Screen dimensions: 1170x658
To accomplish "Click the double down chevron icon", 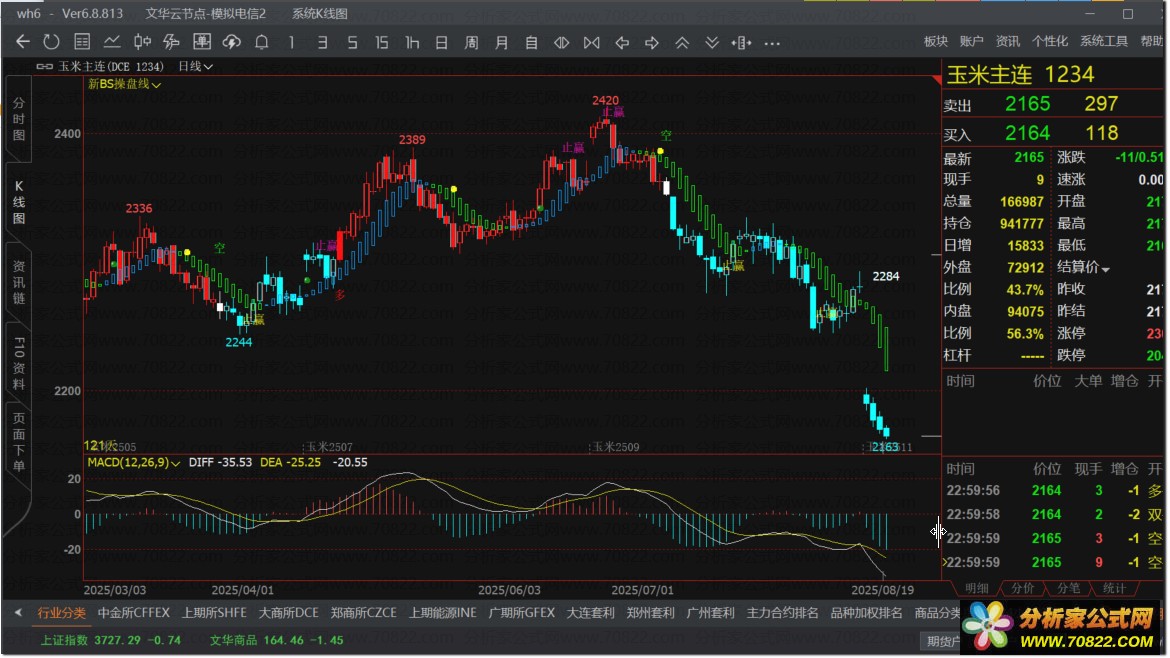I will (712, 43).
